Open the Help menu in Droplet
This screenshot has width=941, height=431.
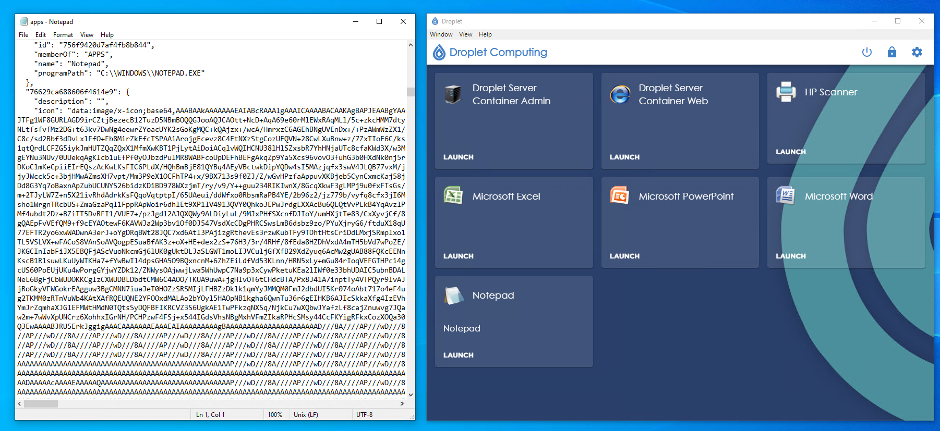[x=486, y=34]
